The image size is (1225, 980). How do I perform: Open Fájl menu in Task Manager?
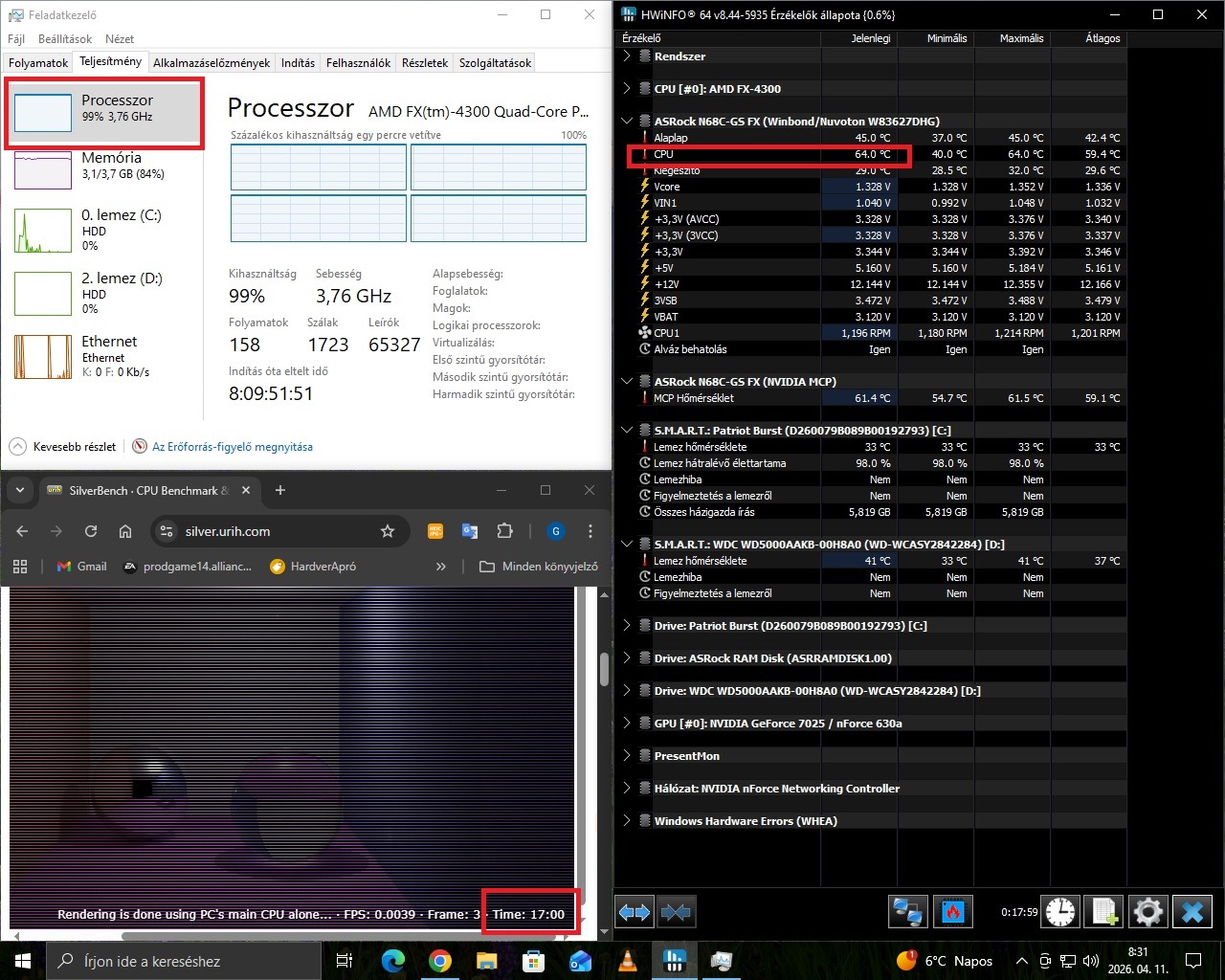16,39
